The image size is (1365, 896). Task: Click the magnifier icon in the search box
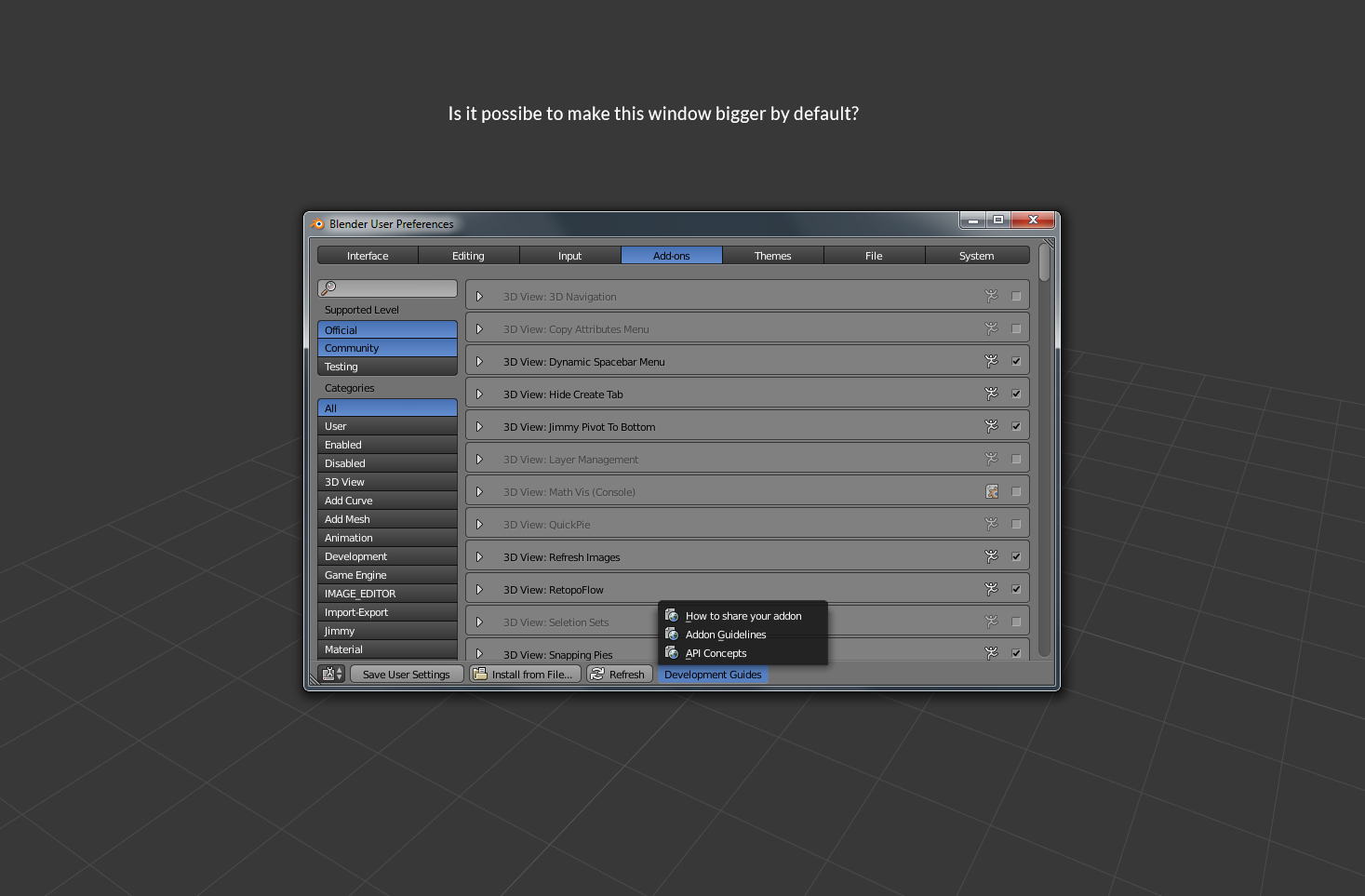[x=328, y=288]
